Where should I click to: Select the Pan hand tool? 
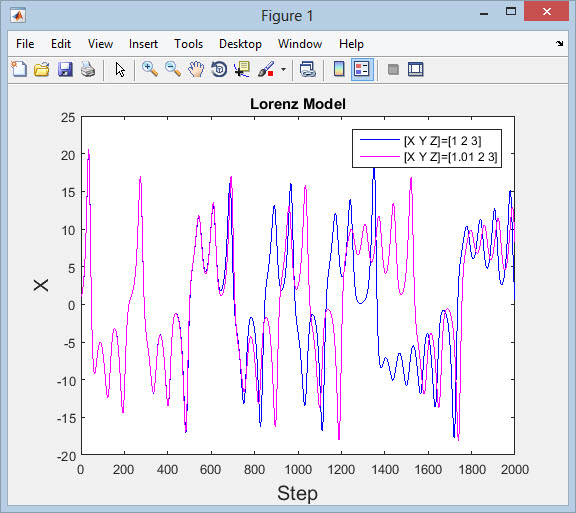(x=196, y=69)
